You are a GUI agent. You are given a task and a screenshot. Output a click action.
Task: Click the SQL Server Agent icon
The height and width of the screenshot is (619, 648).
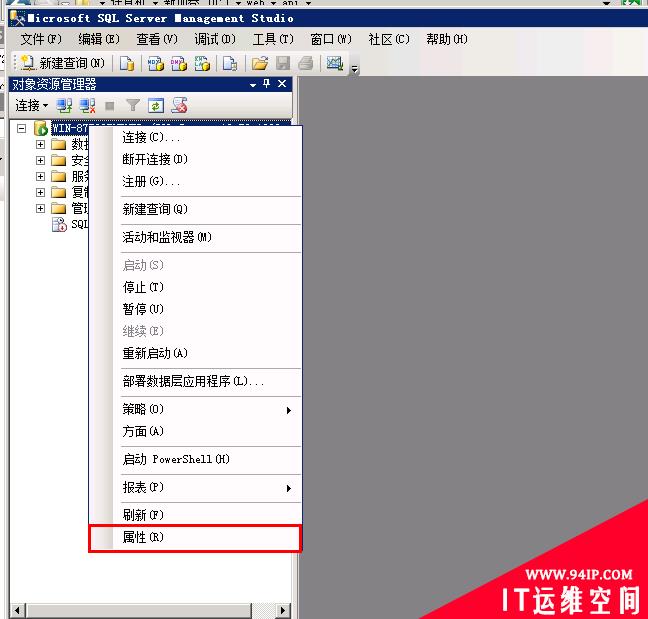[x=59, y=224]
